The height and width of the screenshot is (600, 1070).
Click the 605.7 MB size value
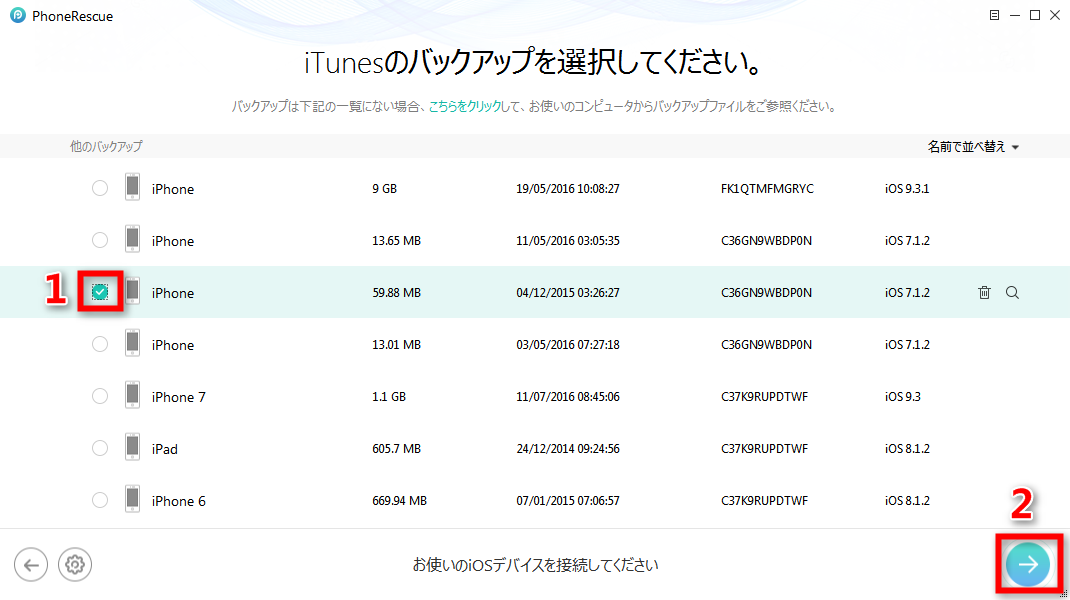click(x=396, y=449)
